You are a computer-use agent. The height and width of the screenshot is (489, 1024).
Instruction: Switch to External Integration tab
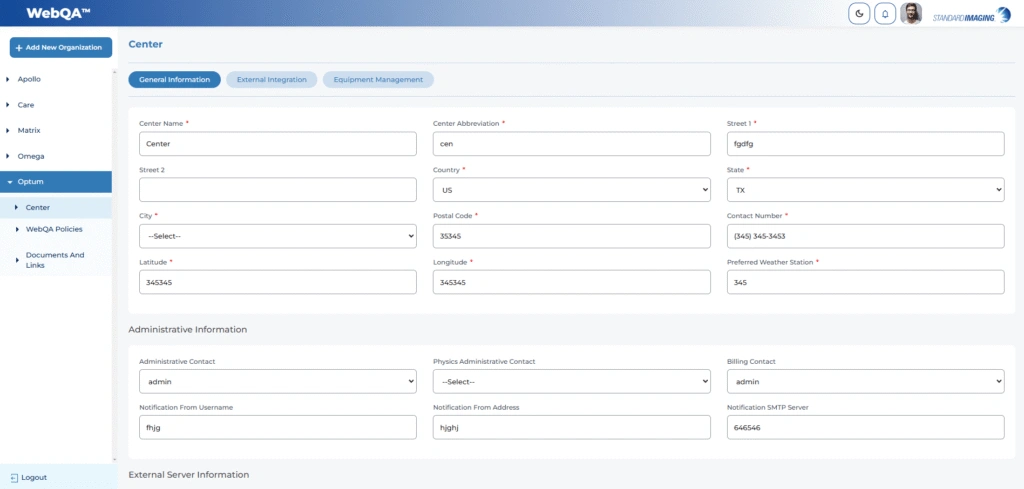coord(272,79)
